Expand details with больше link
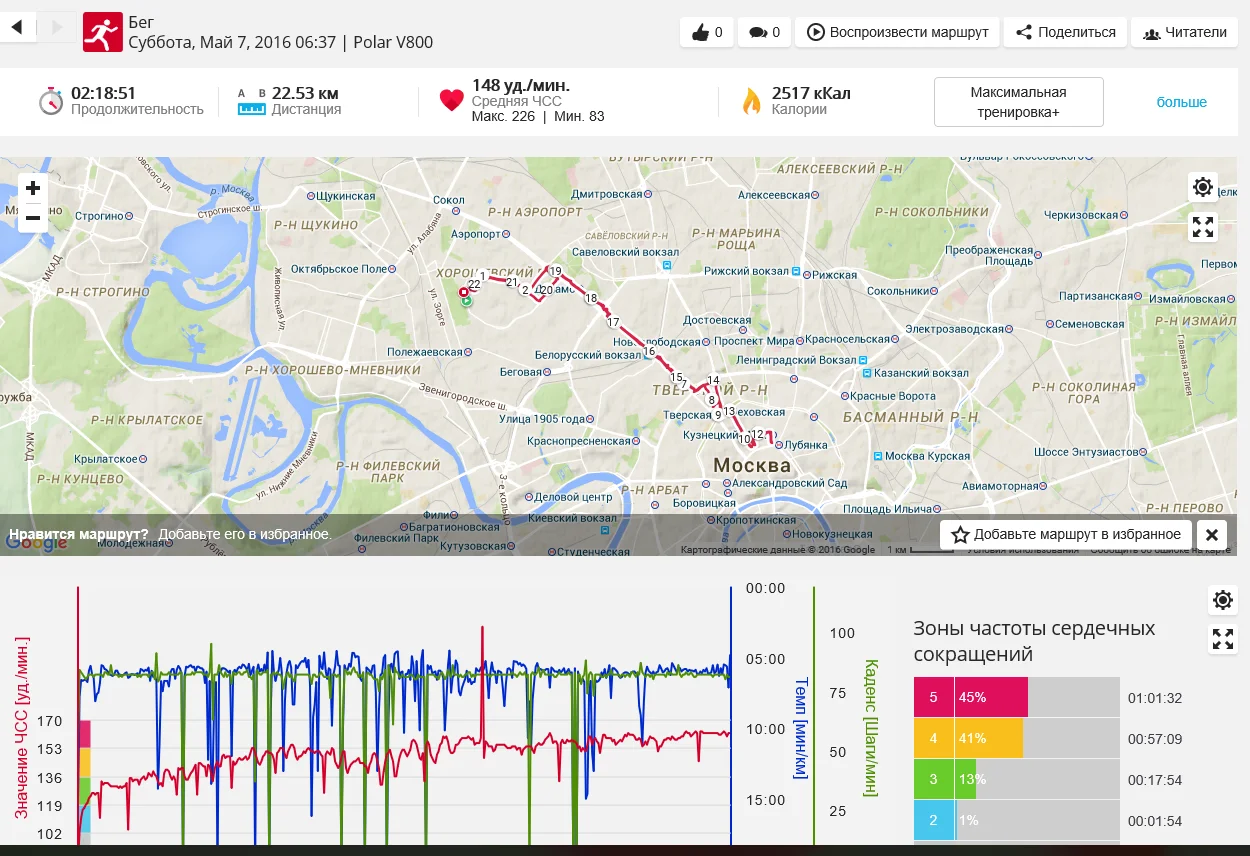The height and width of the screenshot is (856, 1250). pyautogui.click(x=1182, y=102)
